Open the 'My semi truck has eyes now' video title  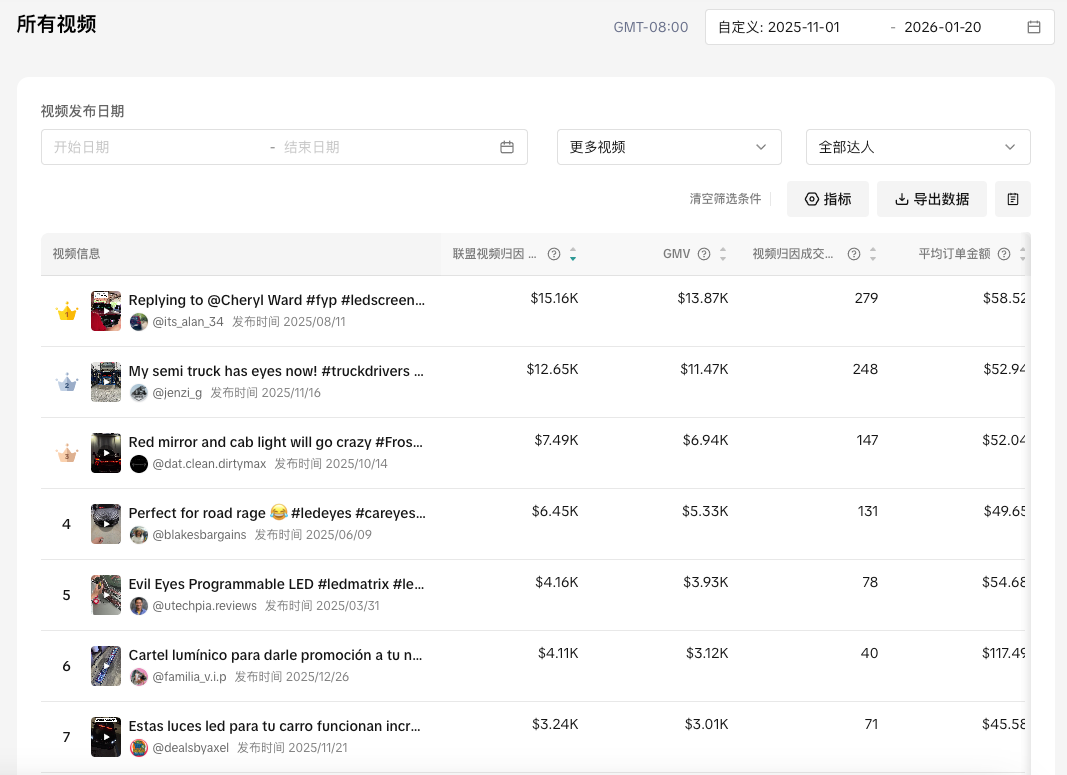[276, 371]
